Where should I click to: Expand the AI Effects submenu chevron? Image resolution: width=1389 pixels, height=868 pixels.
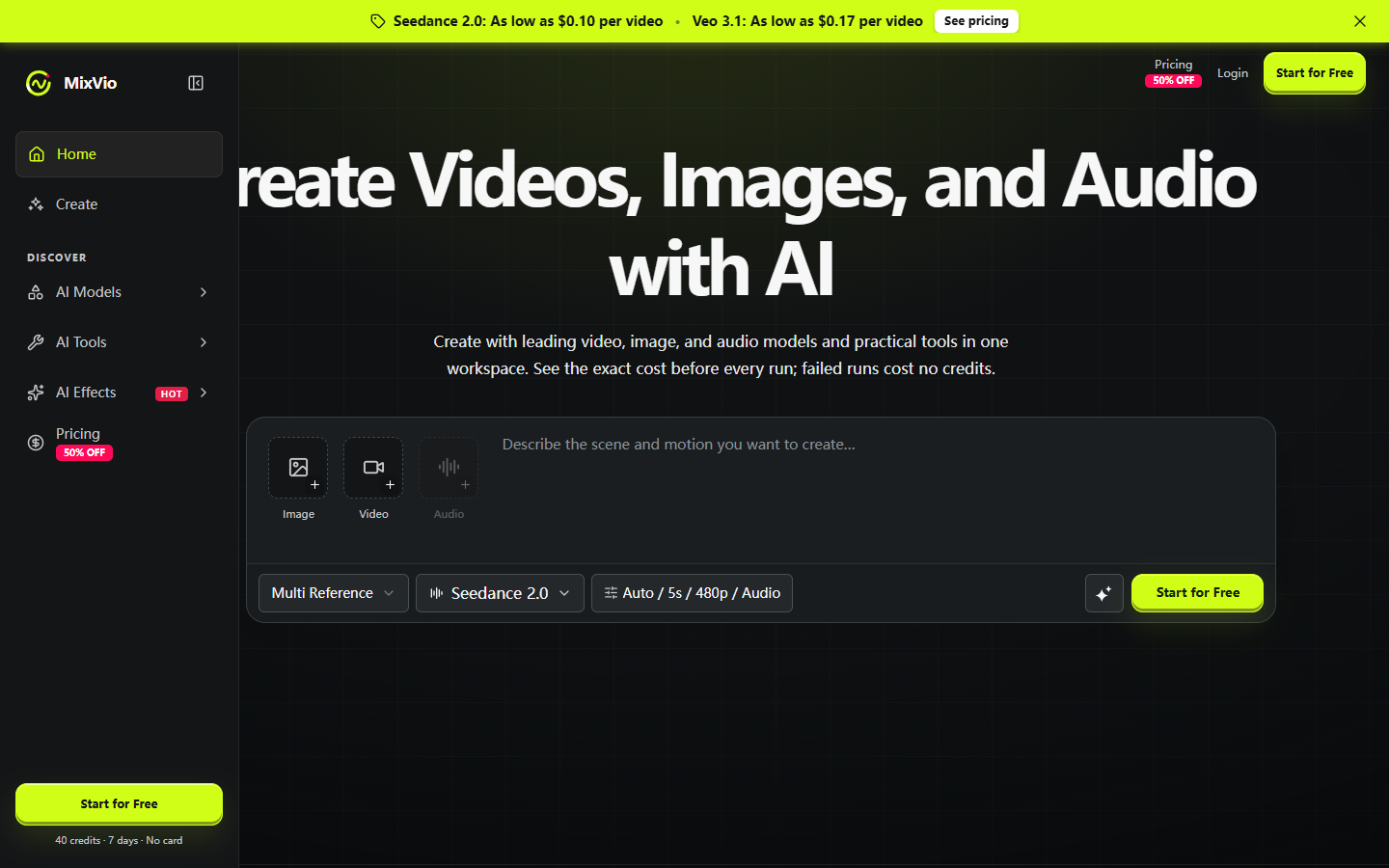pyautogui.click(x=204, y=393)
